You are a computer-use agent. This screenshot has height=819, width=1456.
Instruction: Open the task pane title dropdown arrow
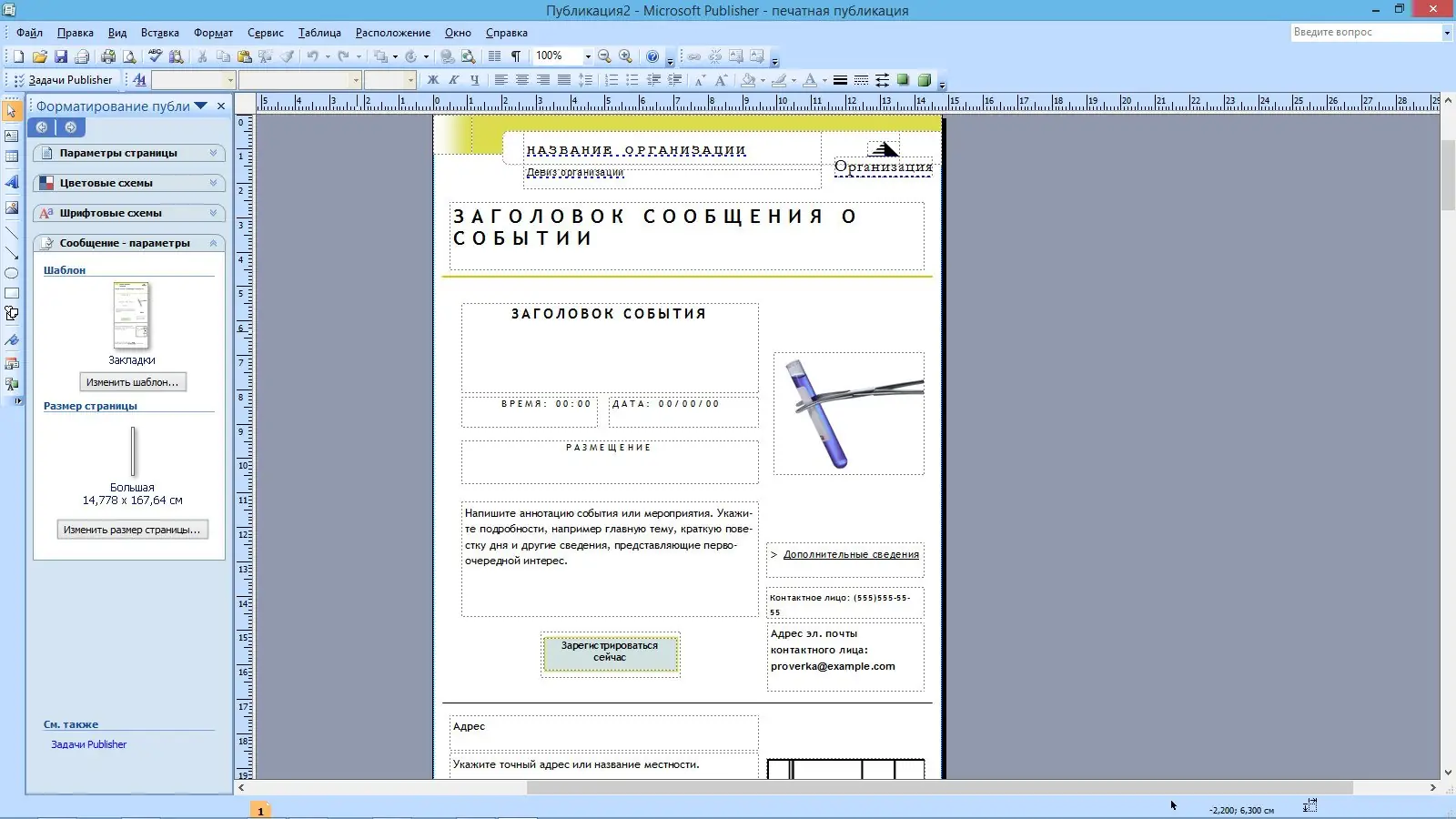(201, 106)
